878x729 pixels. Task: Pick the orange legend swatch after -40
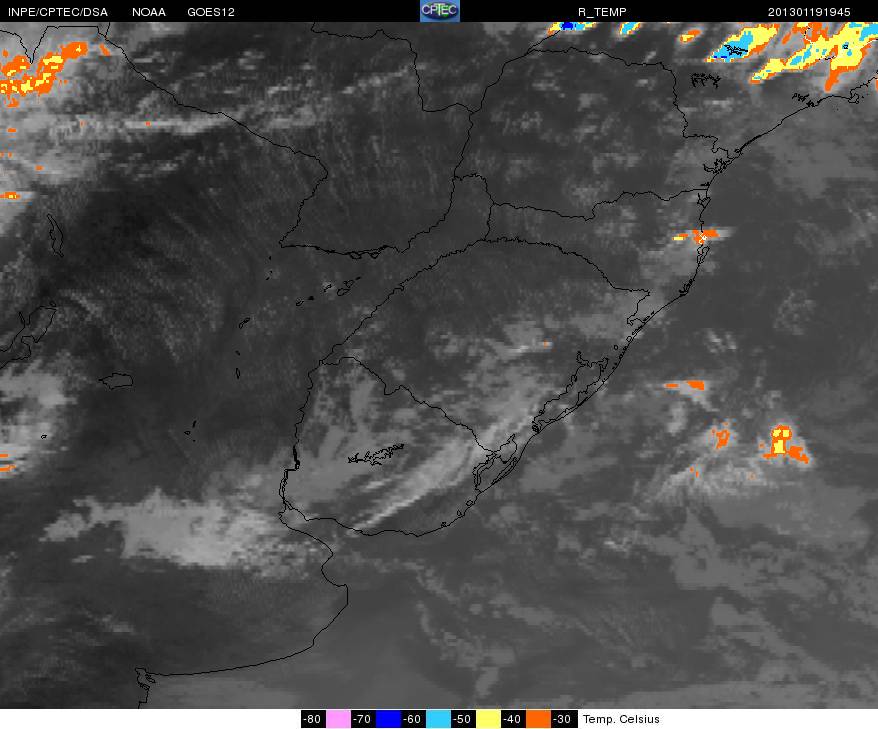(538, 719)
